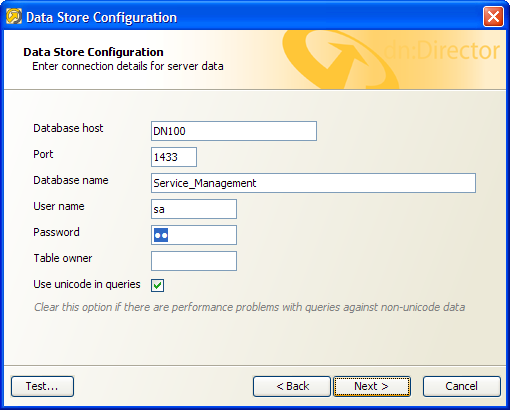Click into the Port field showing 1433

tap(174, 157)
